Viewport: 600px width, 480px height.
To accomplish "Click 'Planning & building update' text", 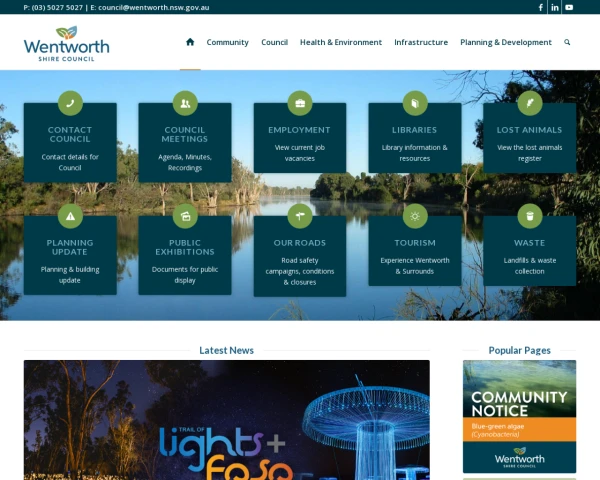I will pyautogui.click(x=70, y=275).
